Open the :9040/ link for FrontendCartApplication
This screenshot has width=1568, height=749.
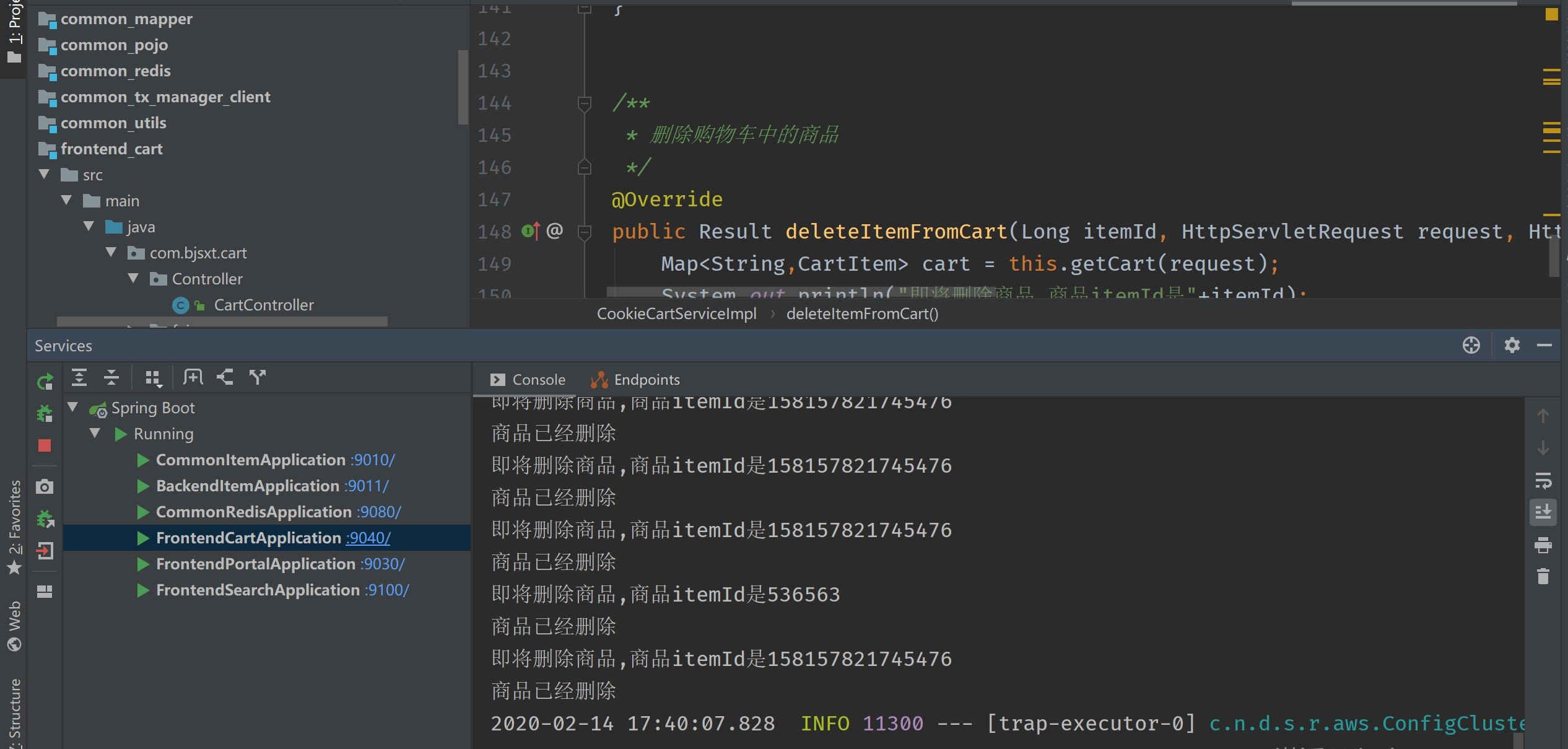(x=368, y=538)
